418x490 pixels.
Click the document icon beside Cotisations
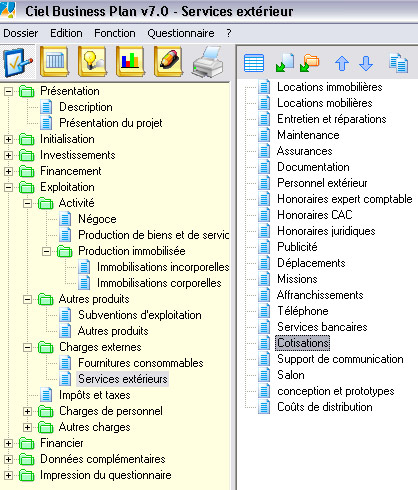(264, 343)
